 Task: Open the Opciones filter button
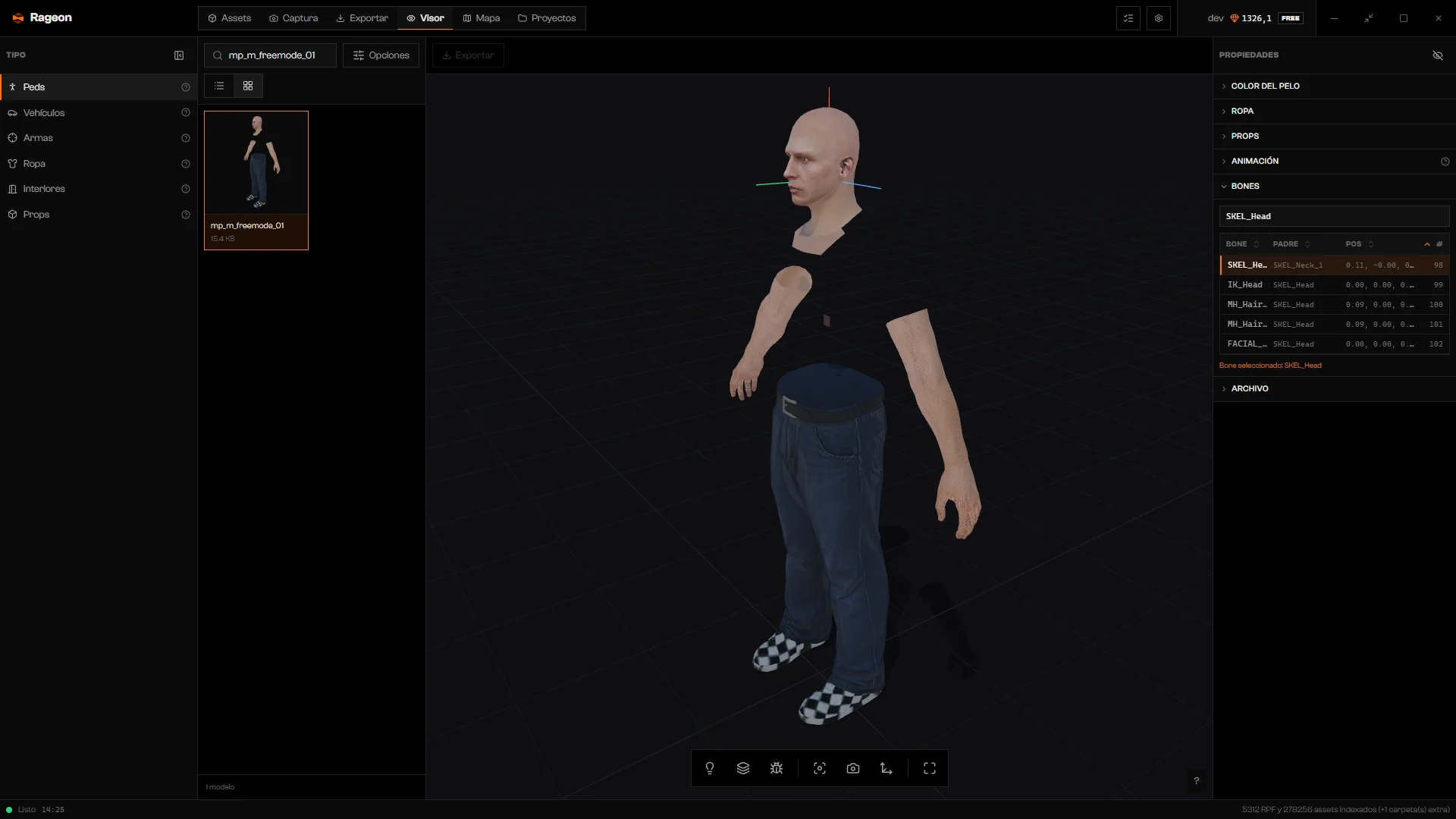pyautogui.click(x=381, y=55)
